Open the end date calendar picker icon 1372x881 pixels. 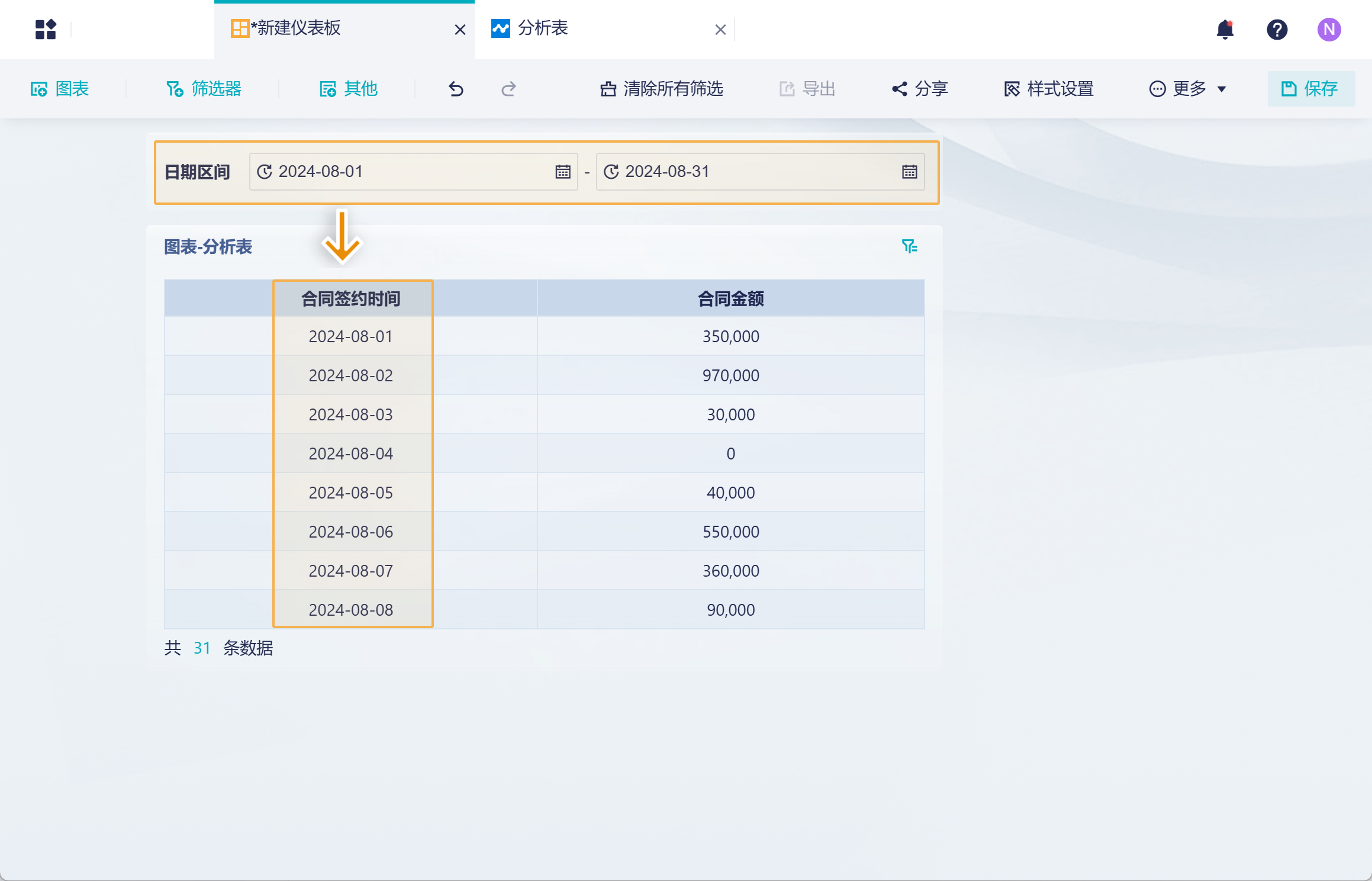point(909,172)
